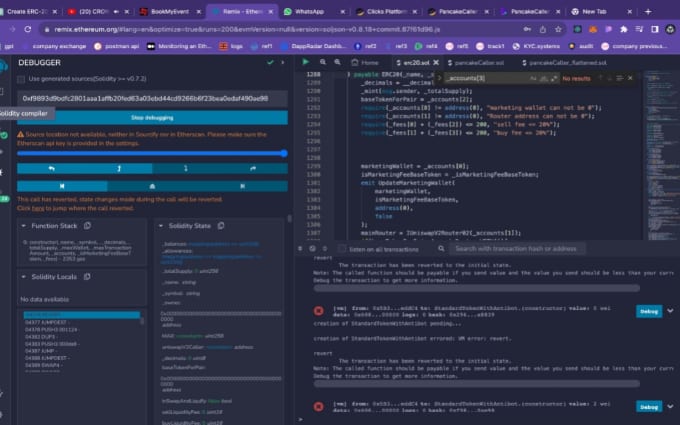Screen dimensions: 680x425
Task: Toggle find in selection icon
Action: point(620,78)
